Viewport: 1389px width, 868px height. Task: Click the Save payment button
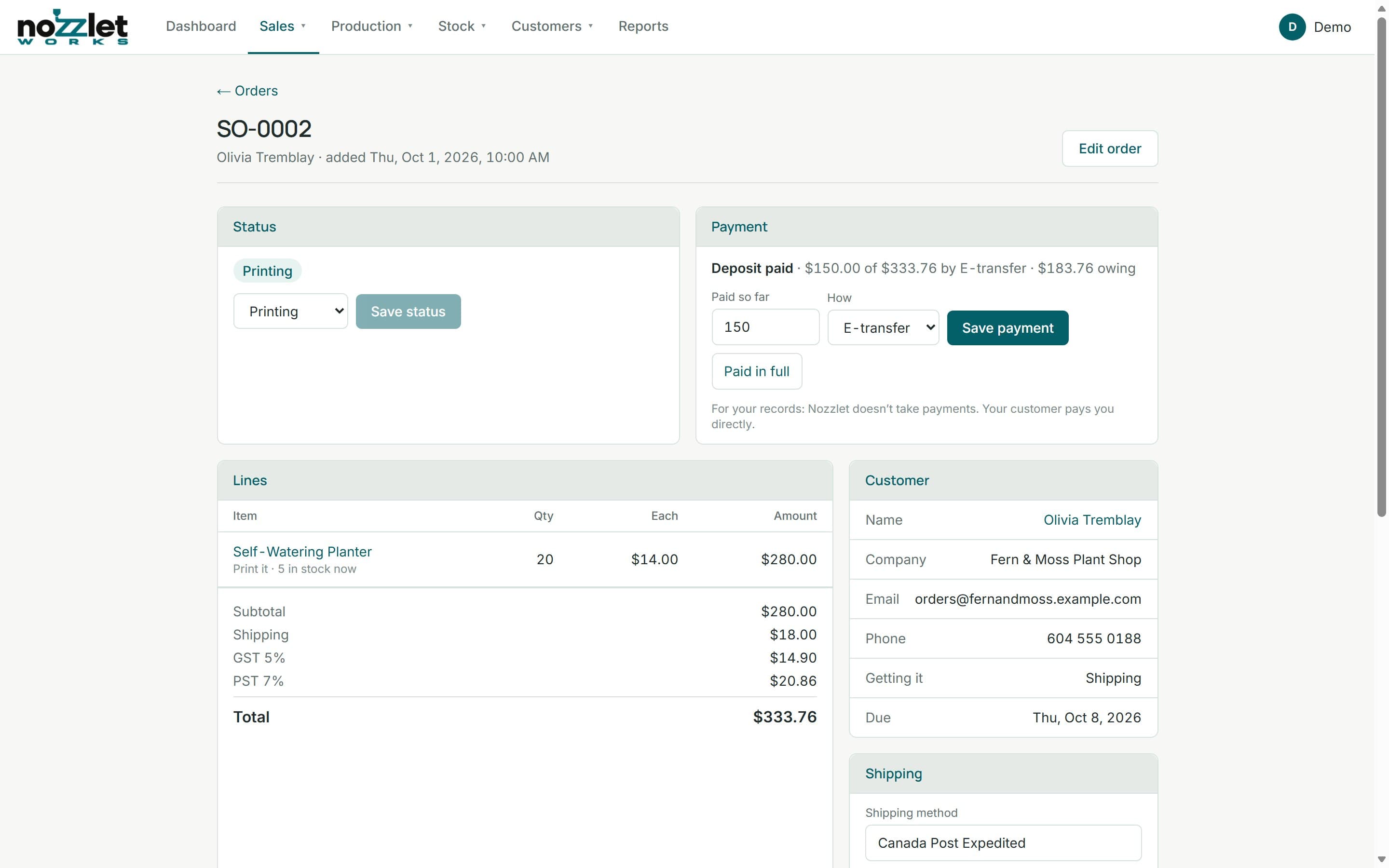1008,328
